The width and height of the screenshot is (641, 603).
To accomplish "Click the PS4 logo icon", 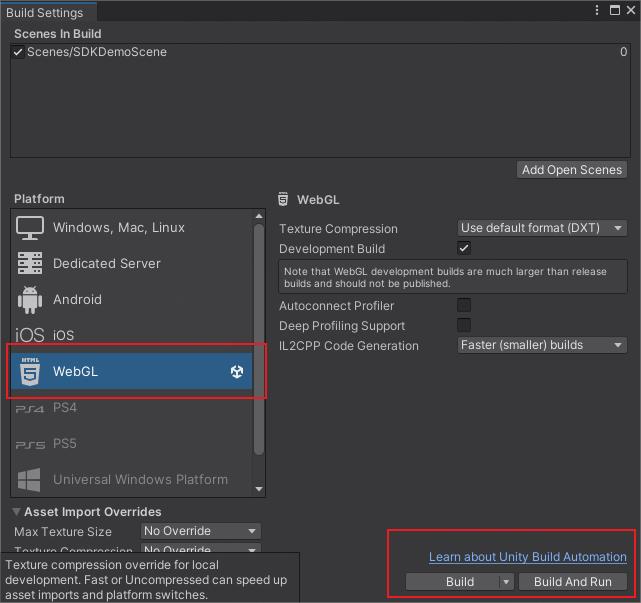I will click(x=29, y=409).
